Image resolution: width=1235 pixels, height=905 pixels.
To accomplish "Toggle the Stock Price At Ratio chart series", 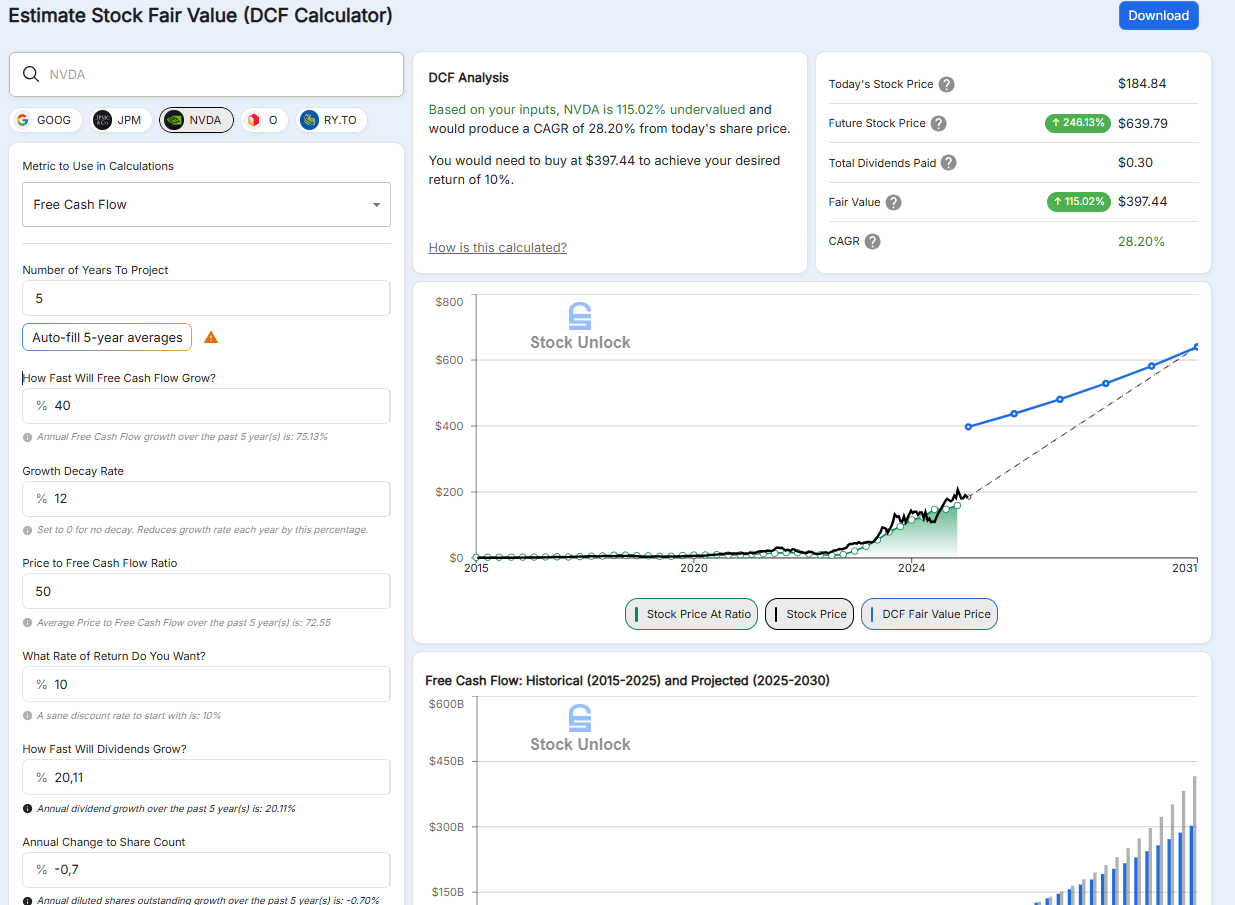I will [691, 614].
